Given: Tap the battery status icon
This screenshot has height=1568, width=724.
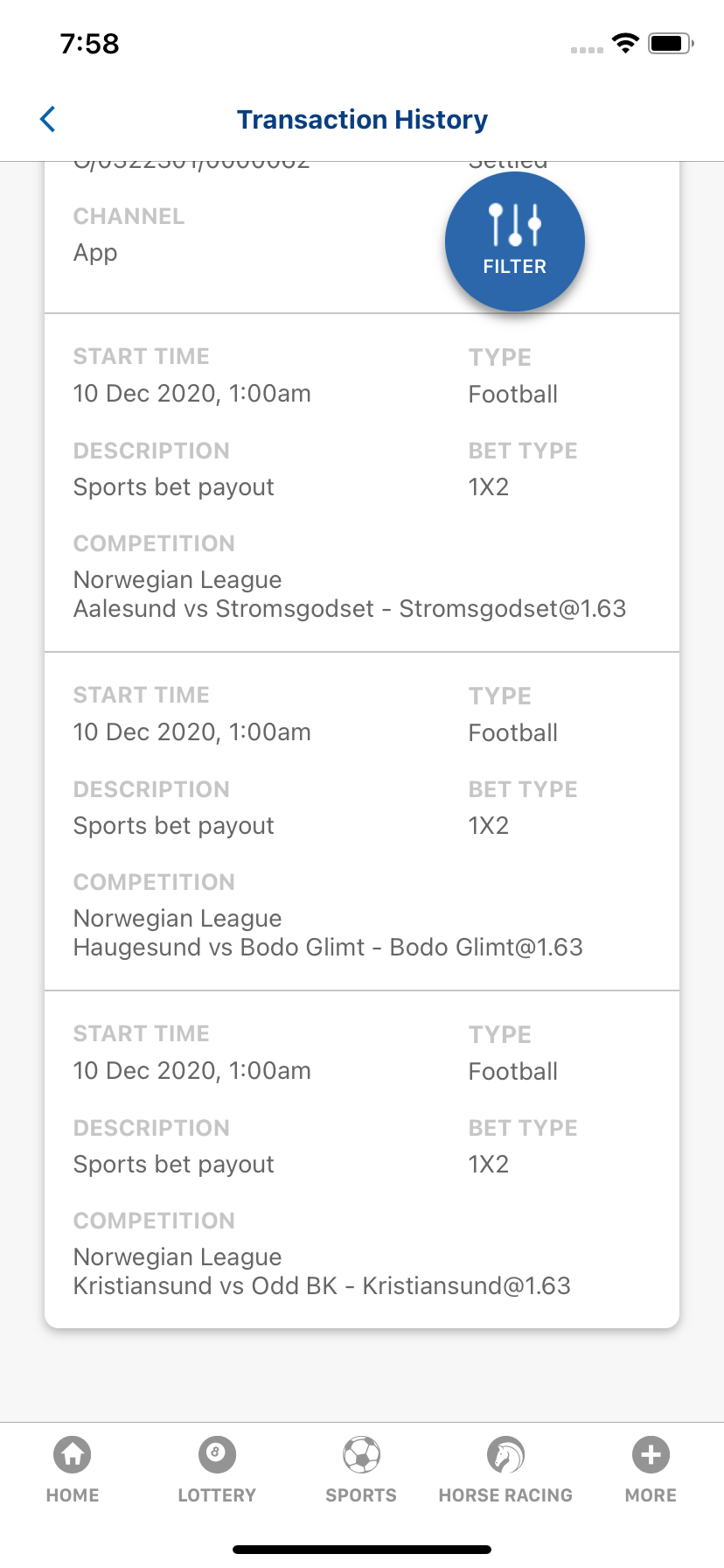Looking at the screenshot, I should click(672, 43).
